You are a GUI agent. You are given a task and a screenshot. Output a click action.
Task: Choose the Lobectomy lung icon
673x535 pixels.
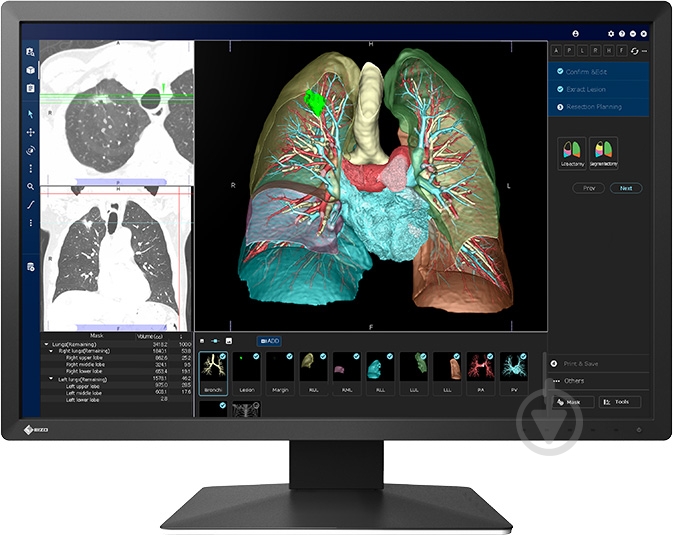(572, 153)
